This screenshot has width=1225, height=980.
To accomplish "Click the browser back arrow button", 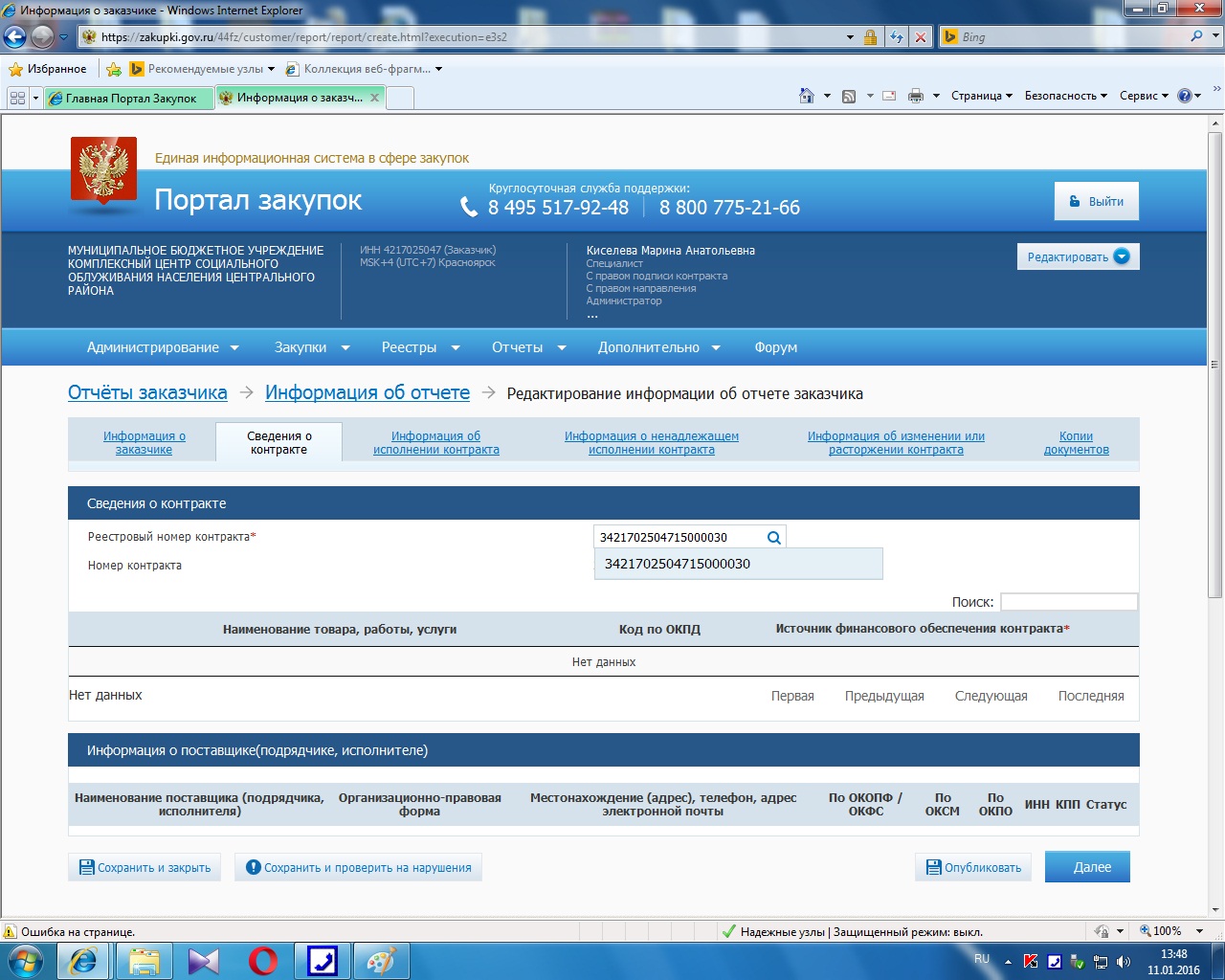I will coord(15,37).
